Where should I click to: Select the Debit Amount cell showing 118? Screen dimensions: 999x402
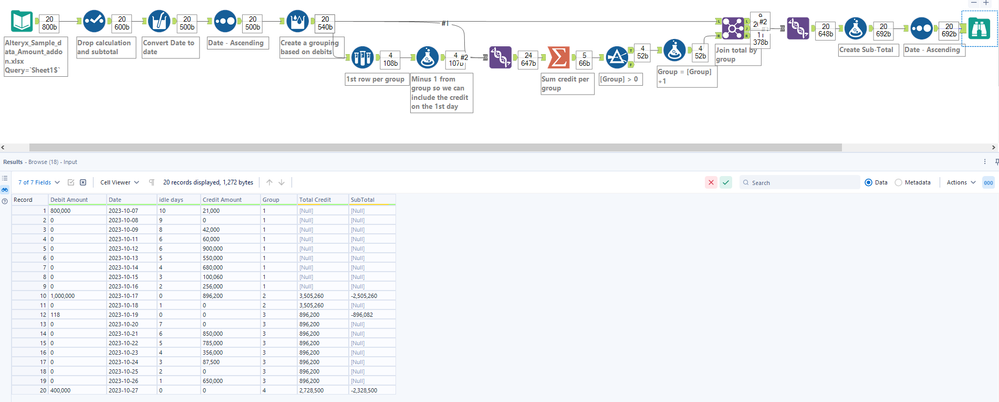(77, 315)
